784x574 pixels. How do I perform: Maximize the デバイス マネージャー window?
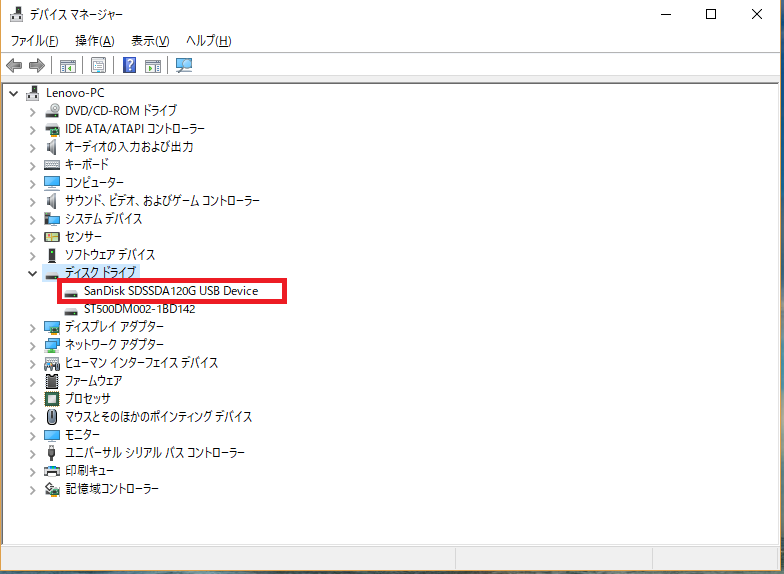tap(710, 14)
